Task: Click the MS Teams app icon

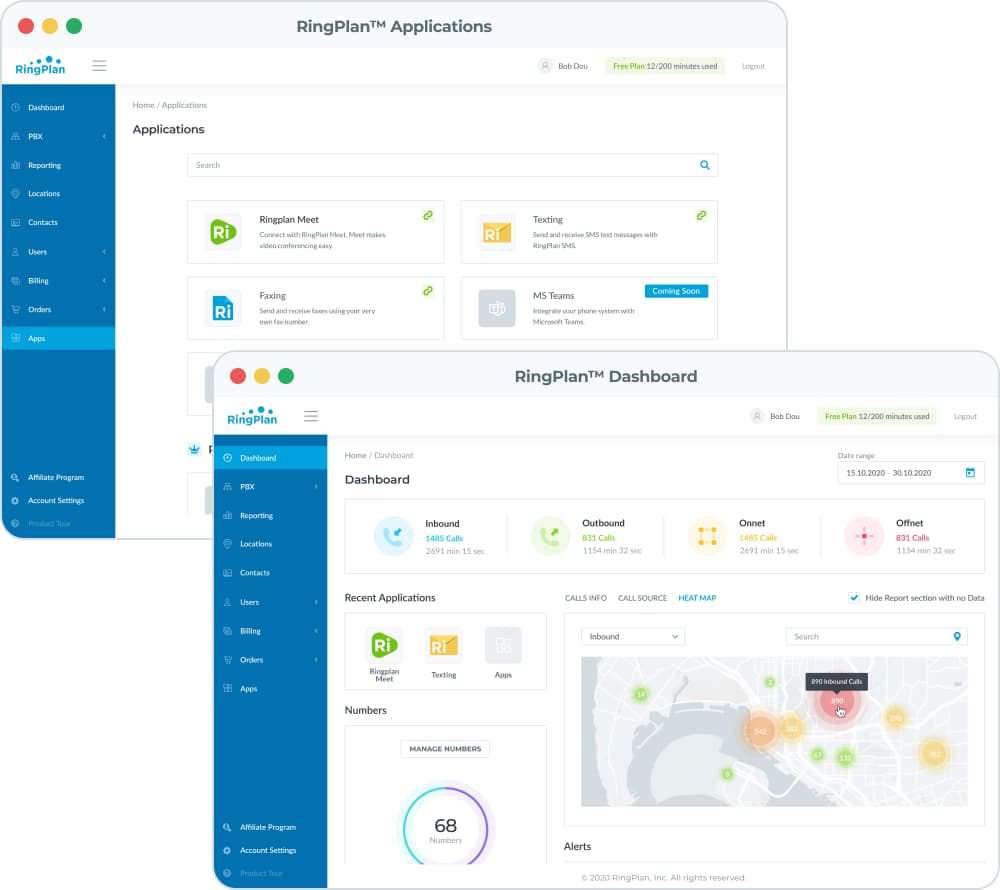Action: click(497, 309)
